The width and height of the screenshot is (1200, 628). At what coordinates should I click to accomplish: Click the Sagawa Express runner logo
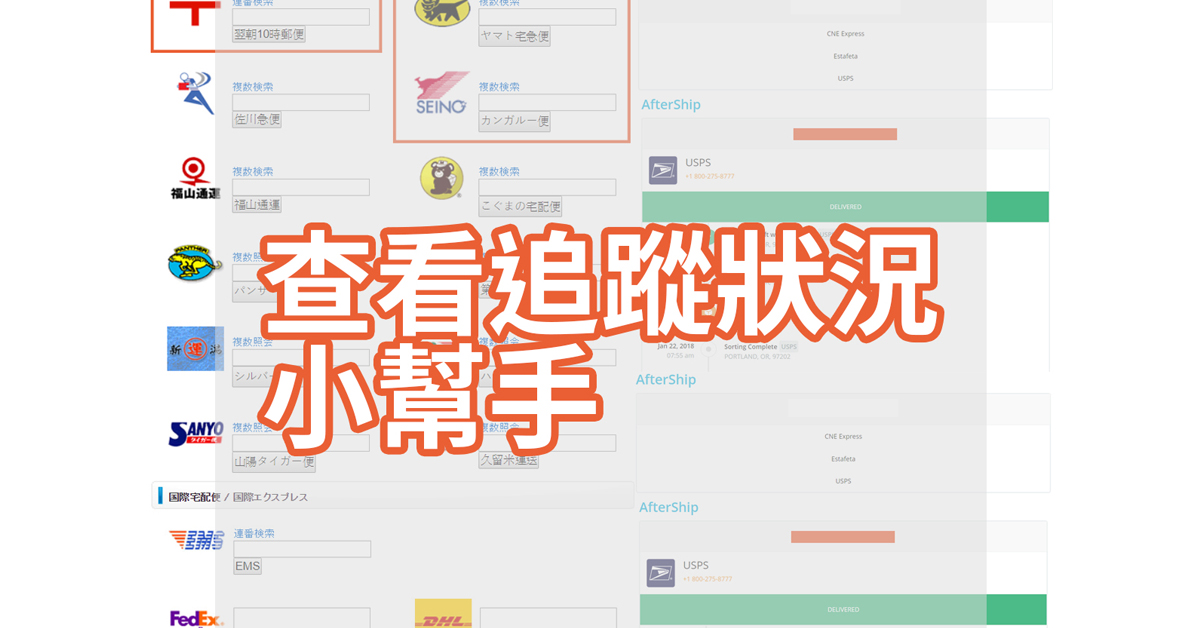[195, 93]
